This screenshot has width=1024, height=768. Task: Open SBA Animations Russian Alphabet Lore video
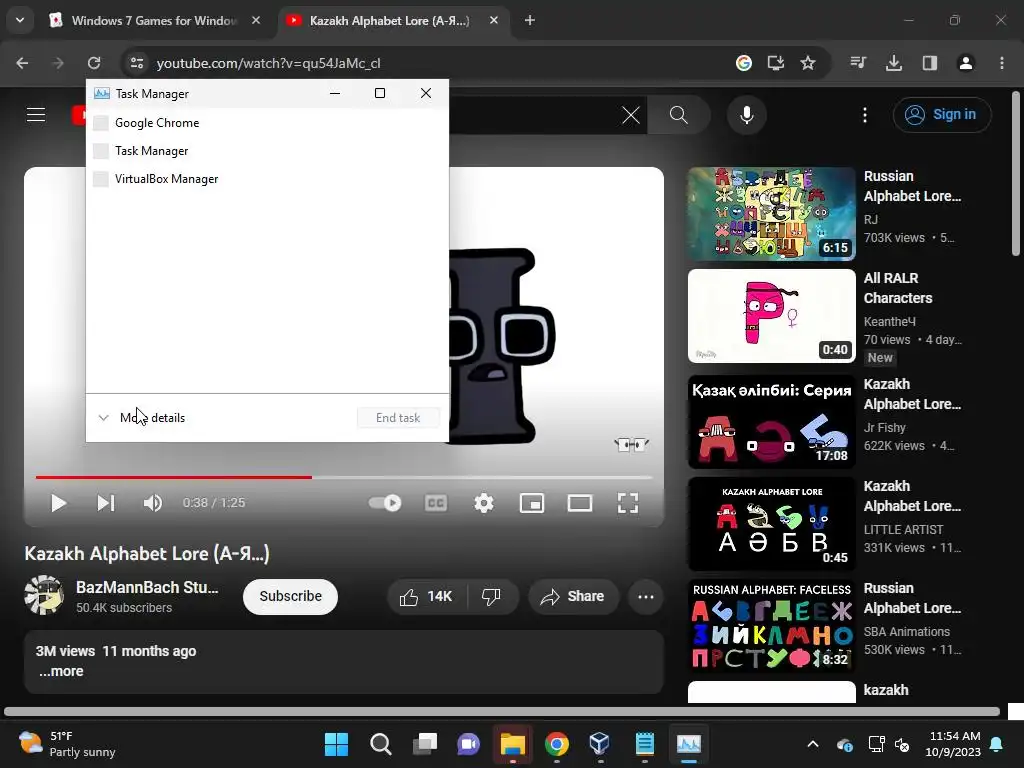[x=771, y=626]
